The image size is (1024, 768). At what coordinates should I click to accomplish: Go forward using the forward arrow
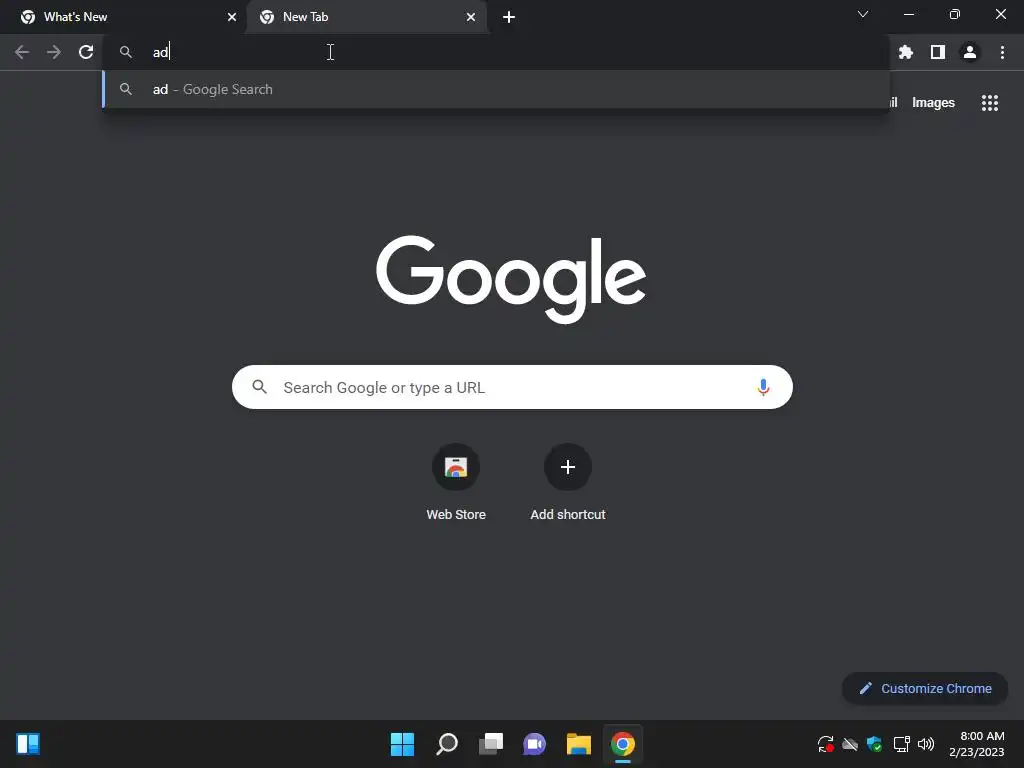coord(54,52)
